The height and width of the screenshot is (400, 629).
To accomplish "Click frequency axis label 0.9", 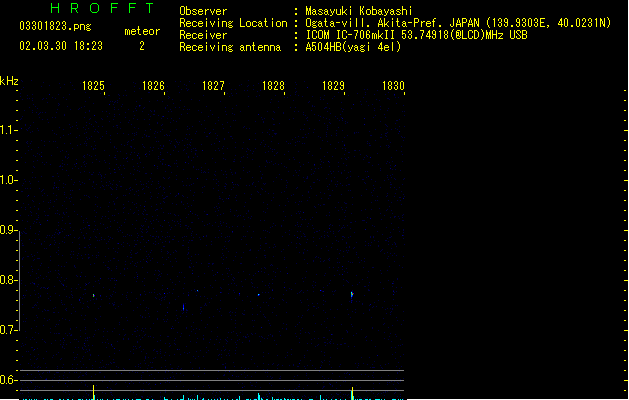I will coord(7,230).
